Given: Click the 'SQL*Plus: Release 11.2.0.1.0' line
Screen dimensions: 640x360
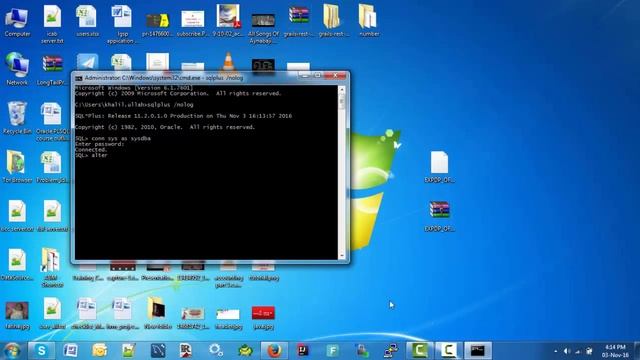Looking at the screenshot, I should coord(183,116).
